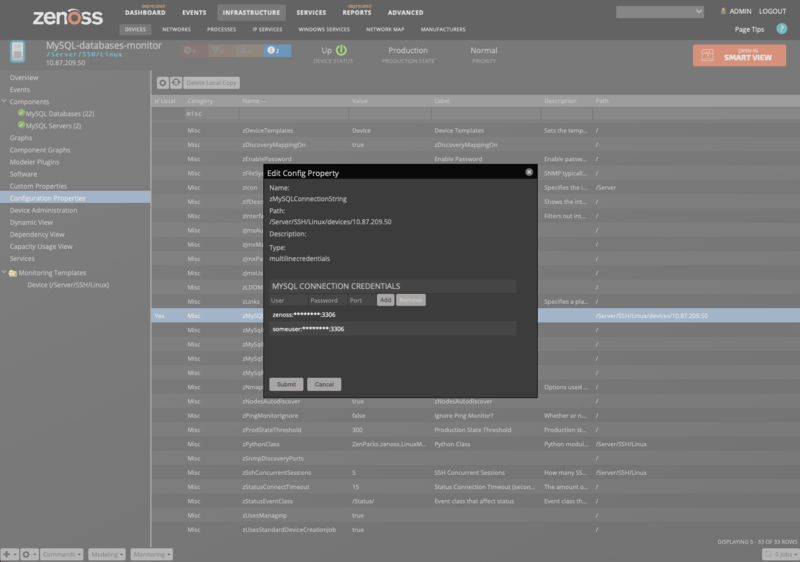Viewport: 800px width, 562px height.
Task: Click the help question mark icon
Action: point(782,29)
